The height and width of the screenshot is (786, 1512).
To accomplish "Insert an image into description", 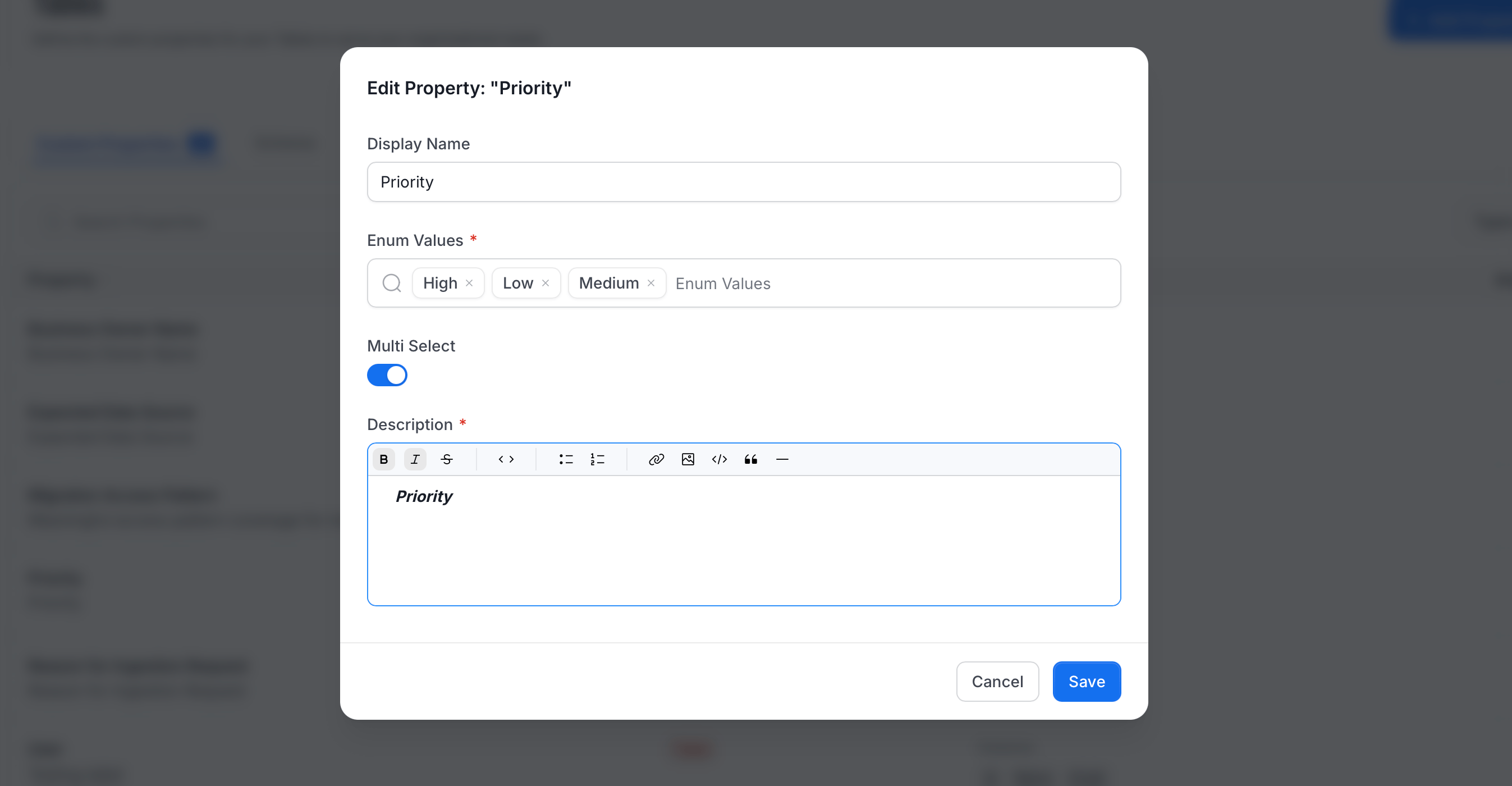I will 688,459.
